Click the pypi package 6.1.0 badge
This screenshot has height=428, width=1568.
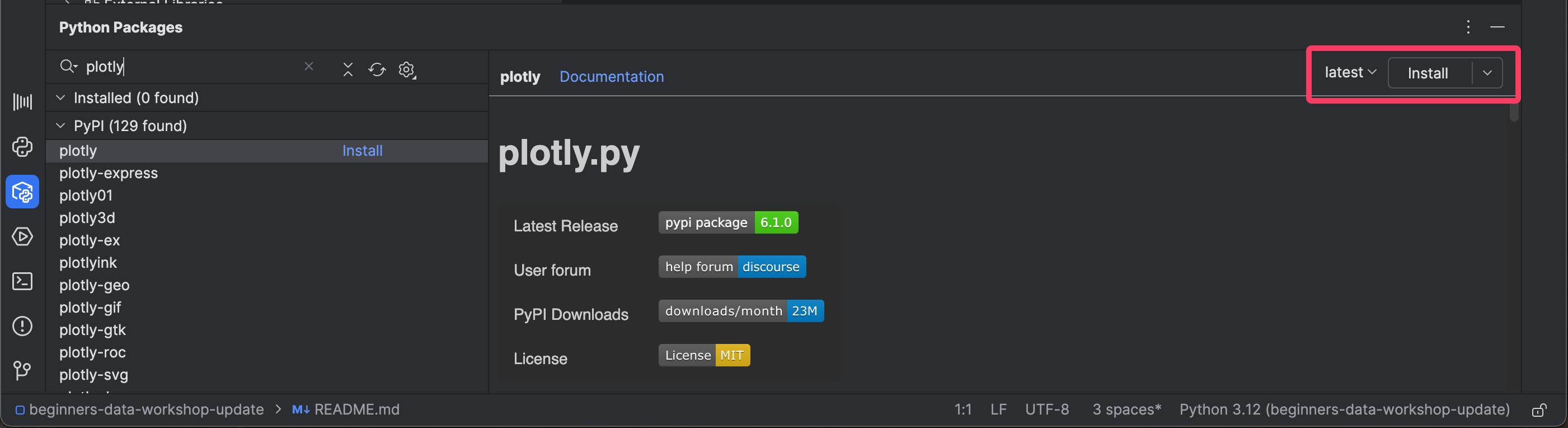coord(728,222)
